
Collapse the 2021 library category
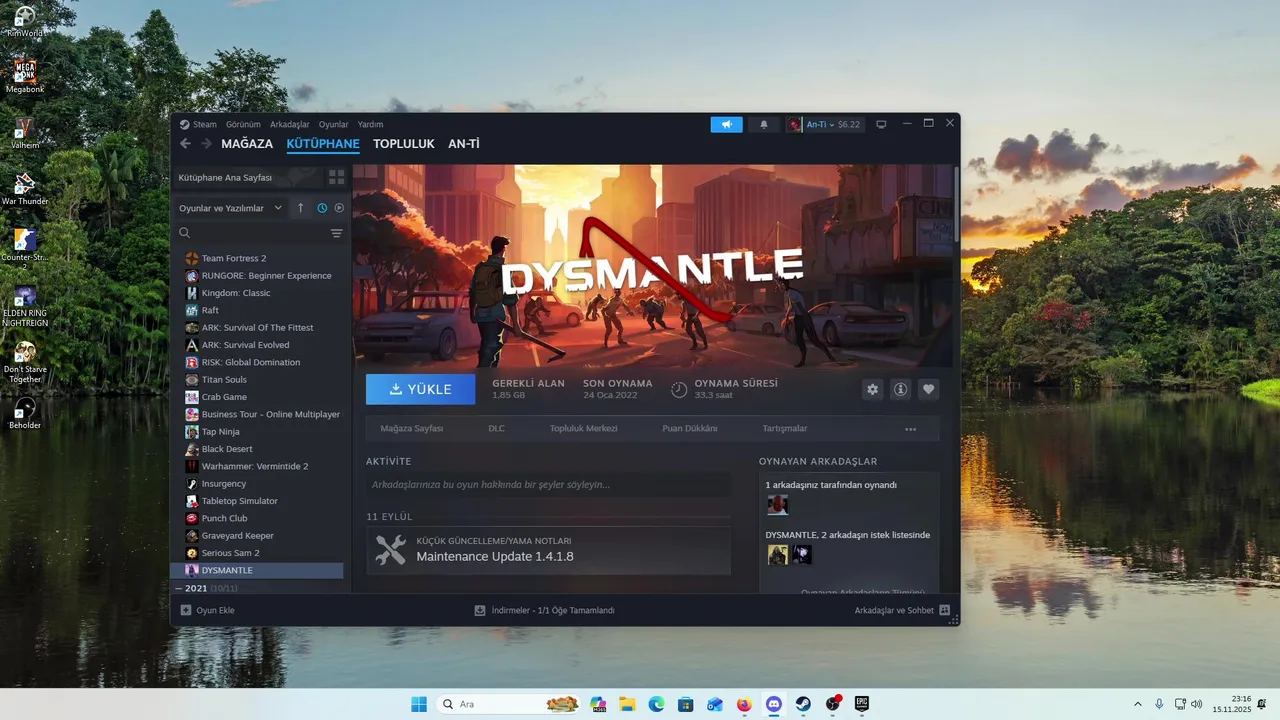pos(179,588)
